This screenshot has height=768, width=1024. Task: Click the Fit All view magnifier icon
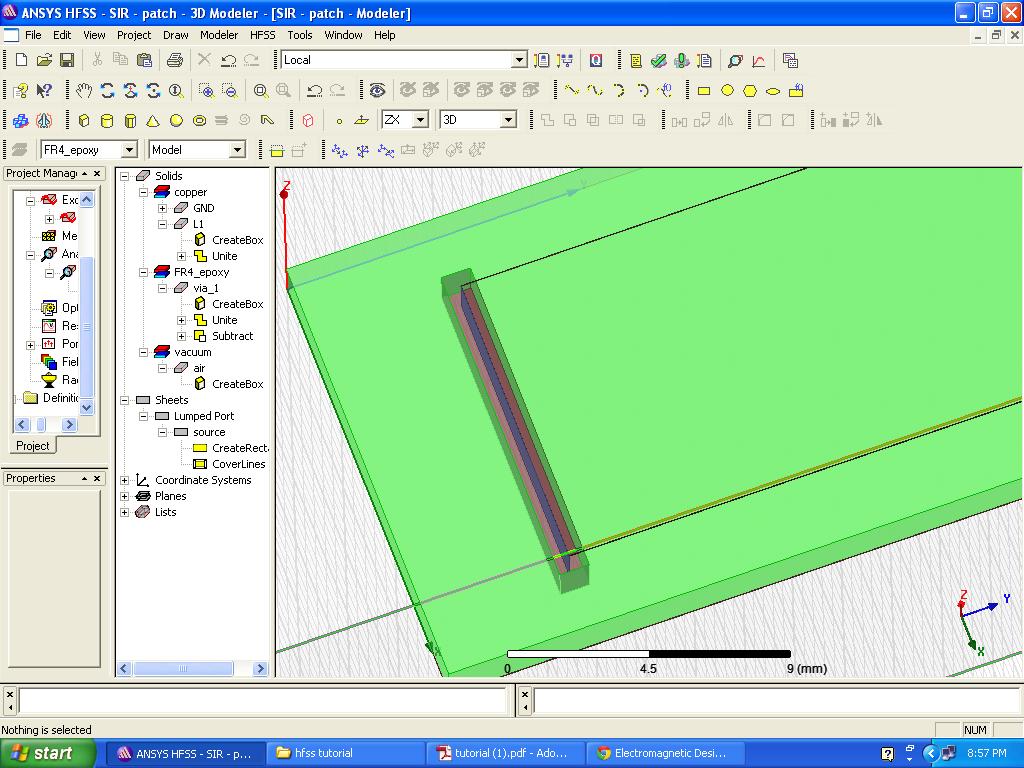tap(261, 90)
